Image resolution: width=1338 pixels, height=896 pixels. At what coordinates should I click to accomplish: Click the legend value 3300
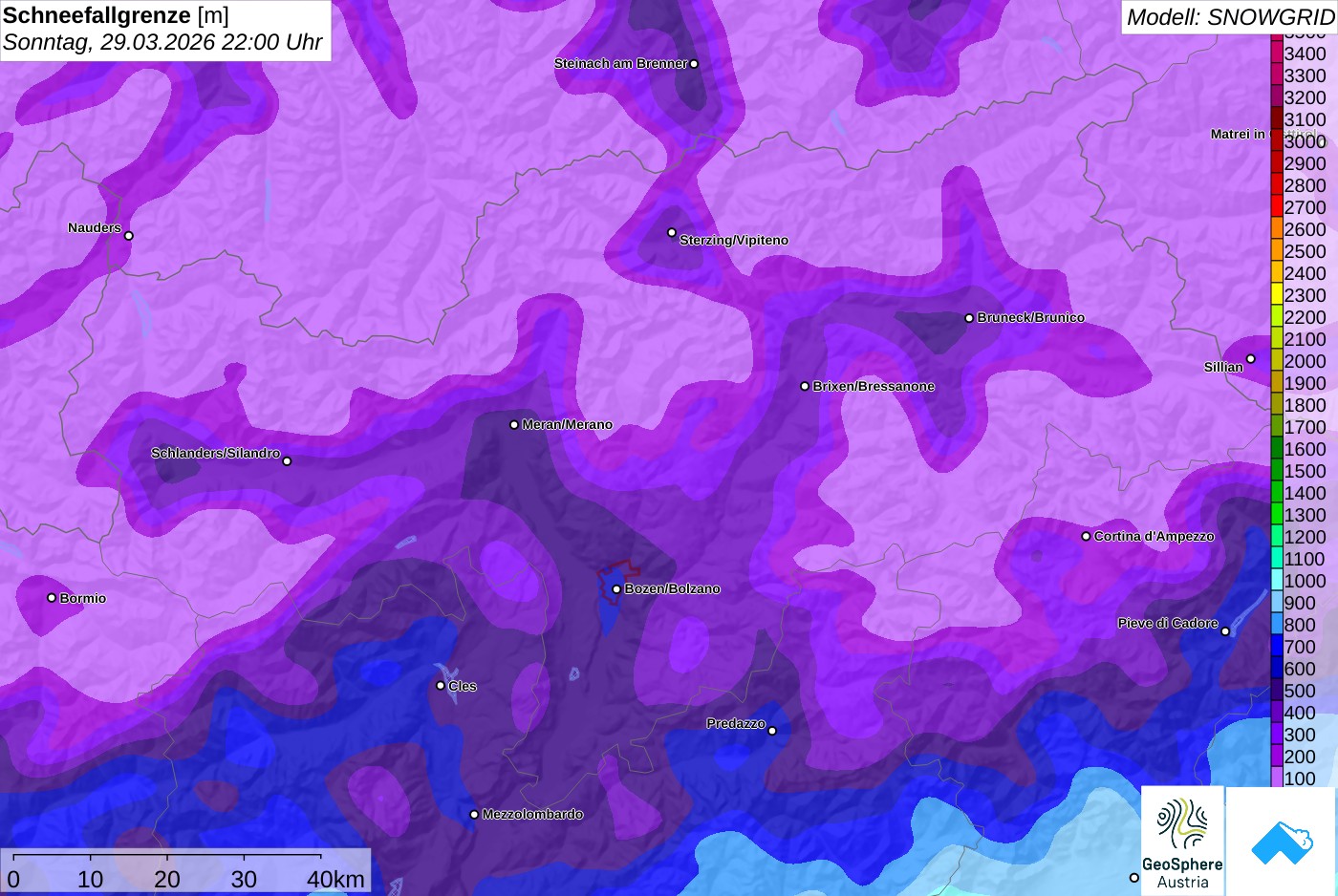coord(1305,75)
